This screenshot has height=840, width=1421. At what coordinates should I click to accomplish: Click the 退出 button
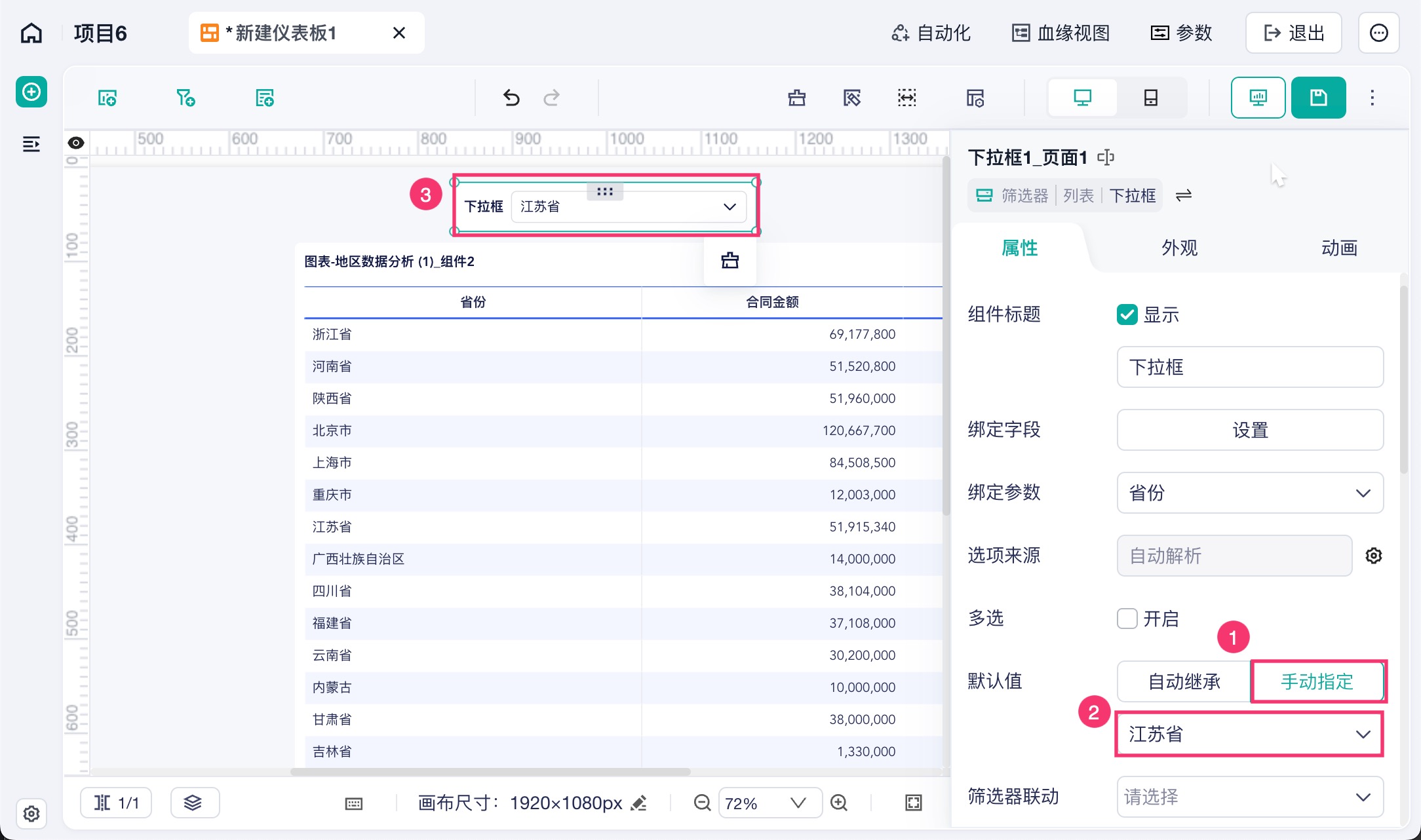[1294, 33]
